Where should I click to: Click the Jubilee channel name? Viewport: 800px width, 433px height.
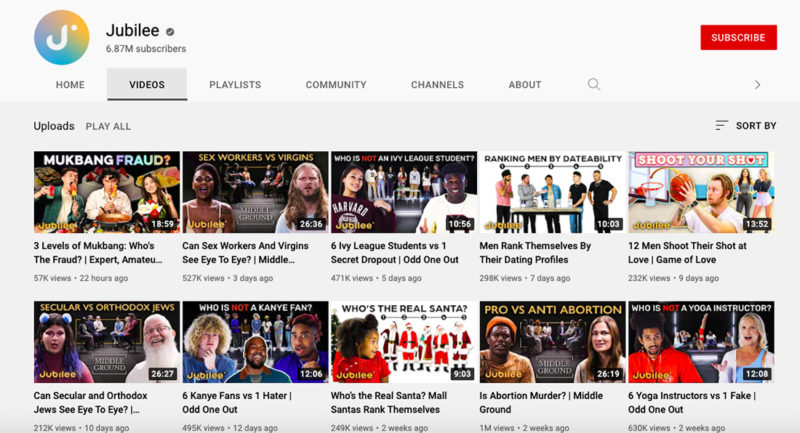pyautogui.click(x=133, y=31)
